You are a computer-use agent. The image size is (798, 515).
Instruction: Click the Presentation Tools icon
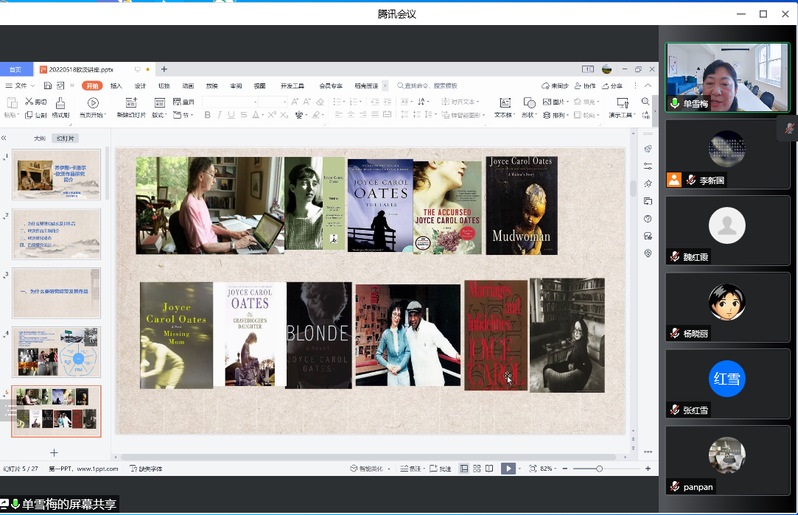tap(620, 102)
